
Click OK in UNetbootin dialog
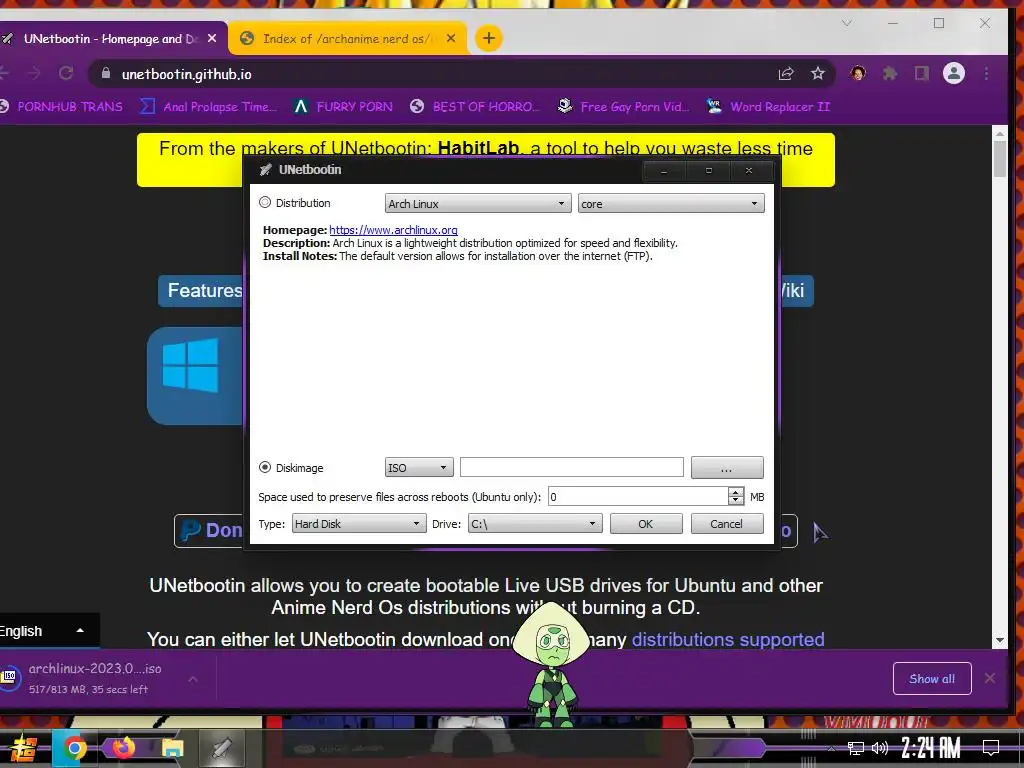[x=646, y=524]
